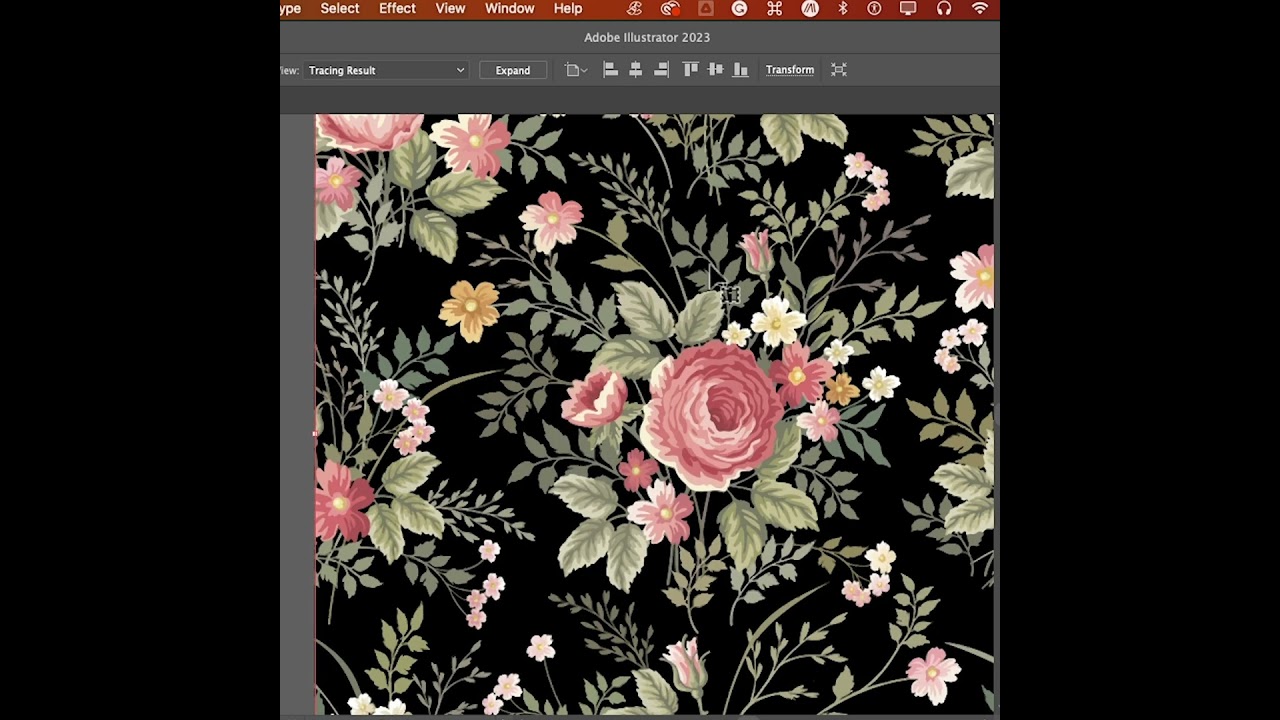
Task: Click the Bluetooth menu bar icon
Action: click(x=843, y=9)
